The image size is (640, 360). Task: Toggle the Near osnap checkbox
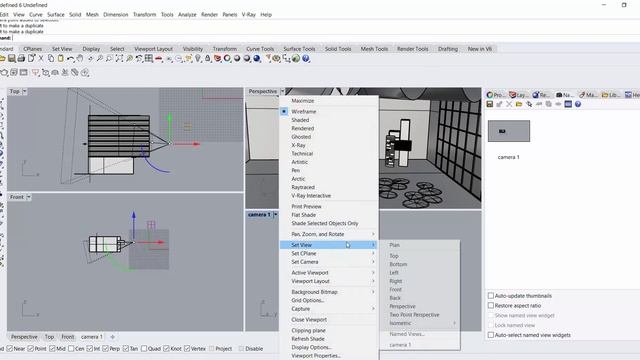[x=9, y=349]
